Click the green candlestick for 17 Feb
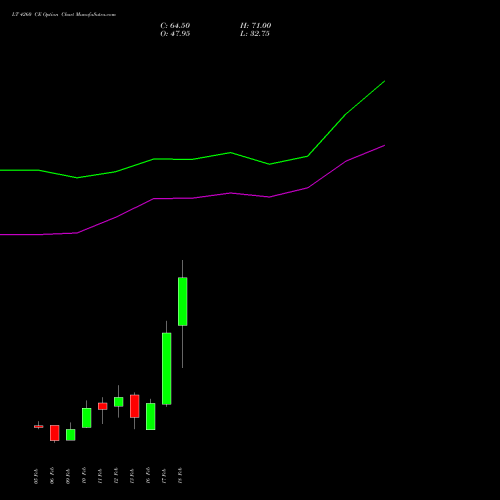 [x=167, y=369]
